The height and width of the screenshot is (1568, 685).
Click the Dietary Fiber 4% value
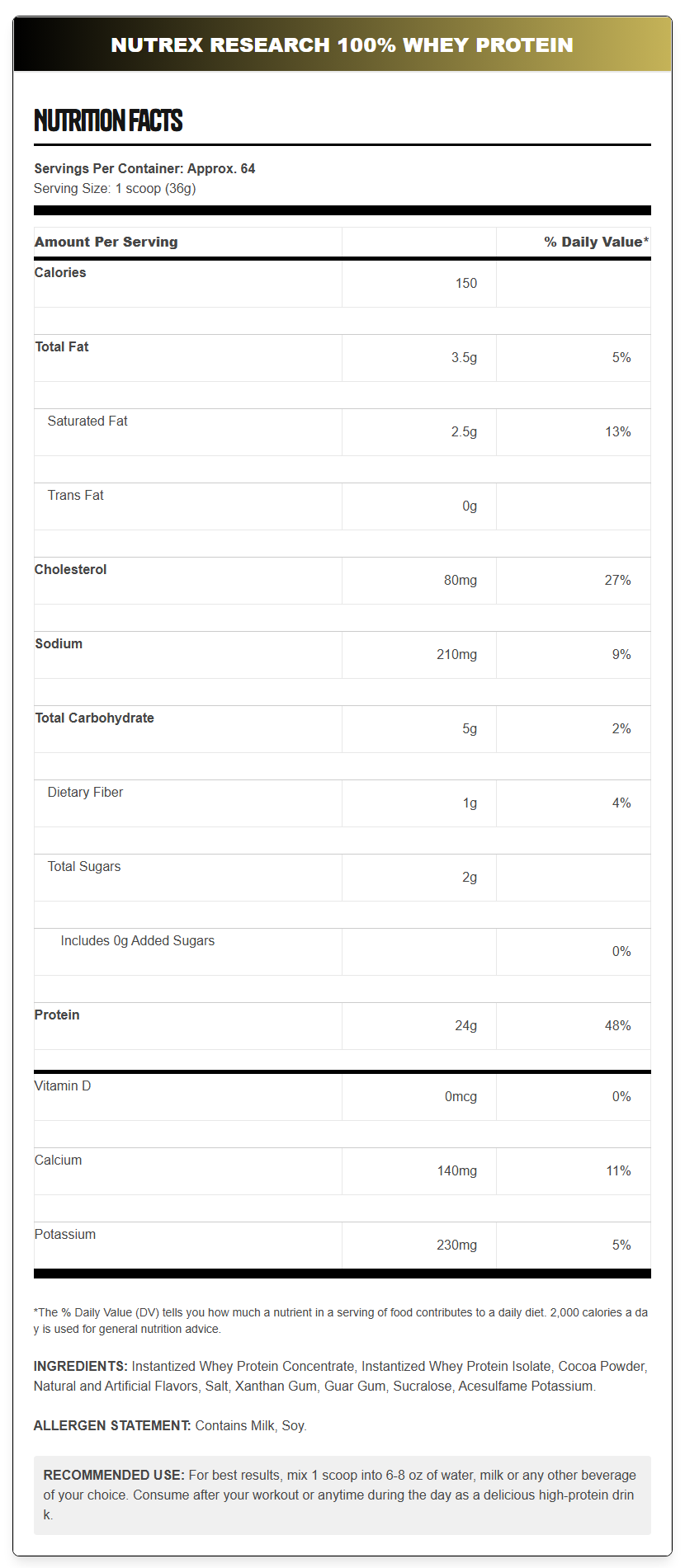[621, 803]
